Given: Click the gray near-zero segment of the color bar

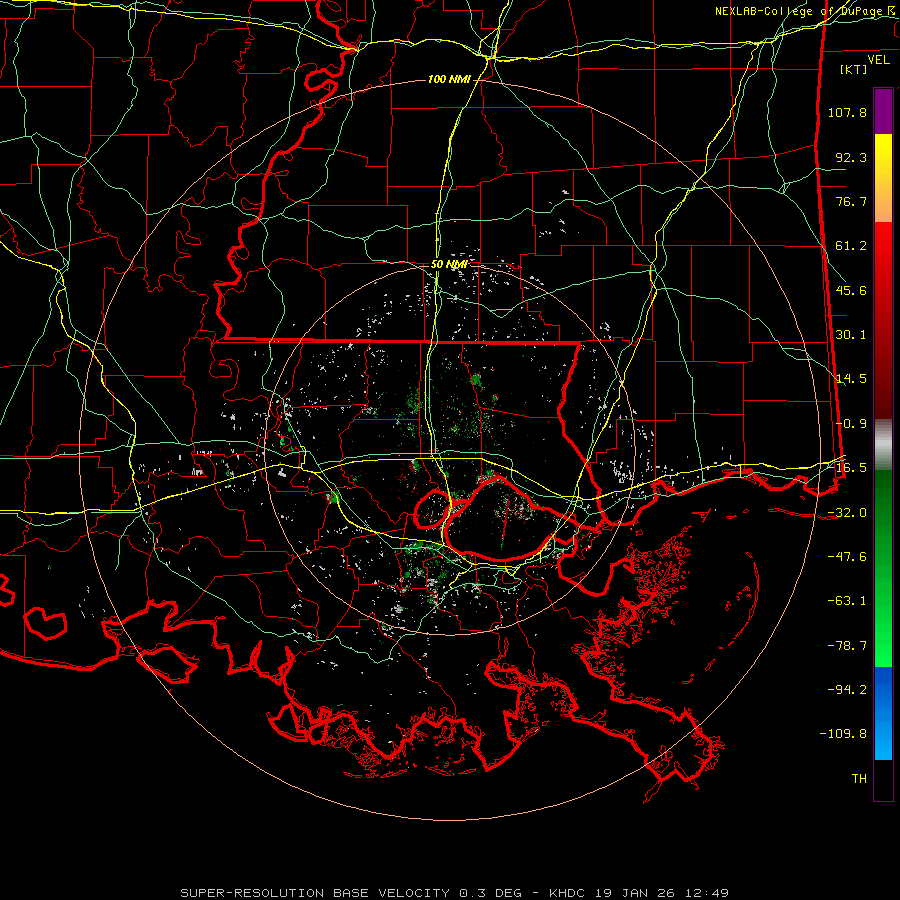Looking at the screenshot, I should [x=883, y=445].
